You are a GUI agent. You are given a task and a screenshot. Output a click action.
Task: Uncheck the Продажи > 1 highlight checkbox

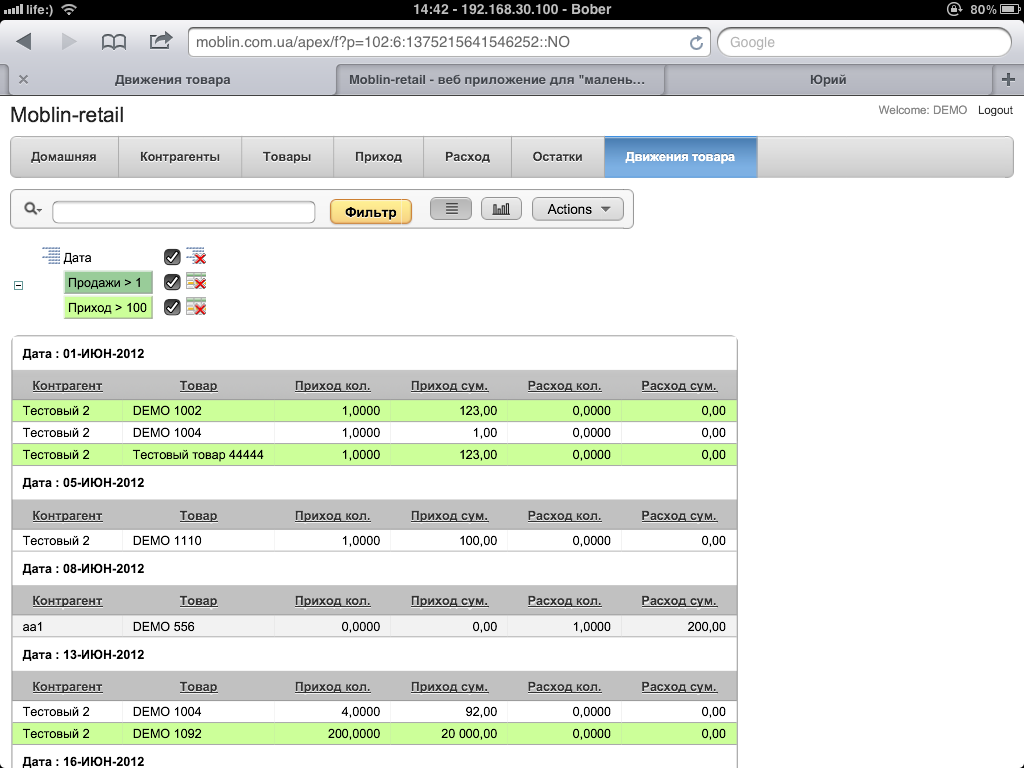(x=172, y=281)
